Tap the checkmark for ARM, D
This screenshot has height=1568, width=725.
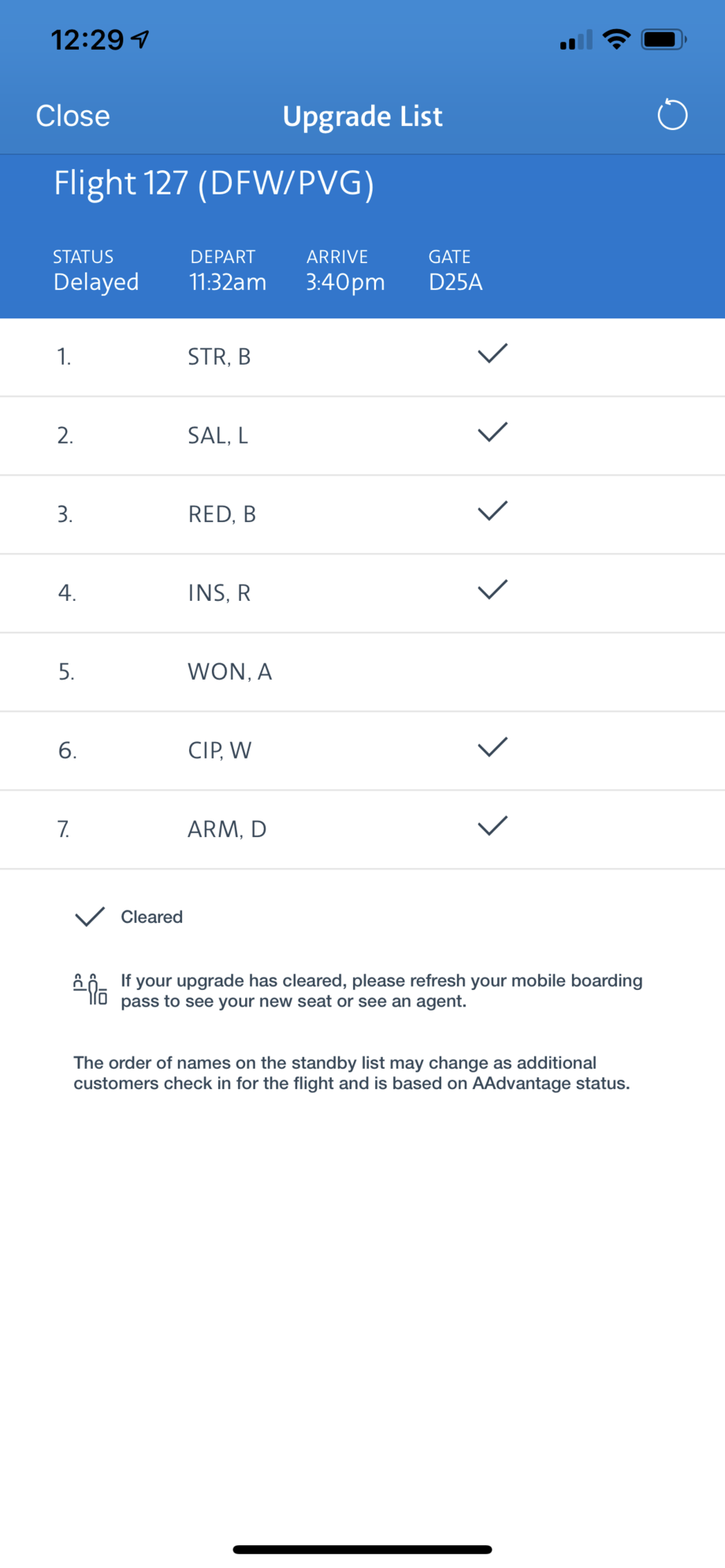[x=493, y=826]
